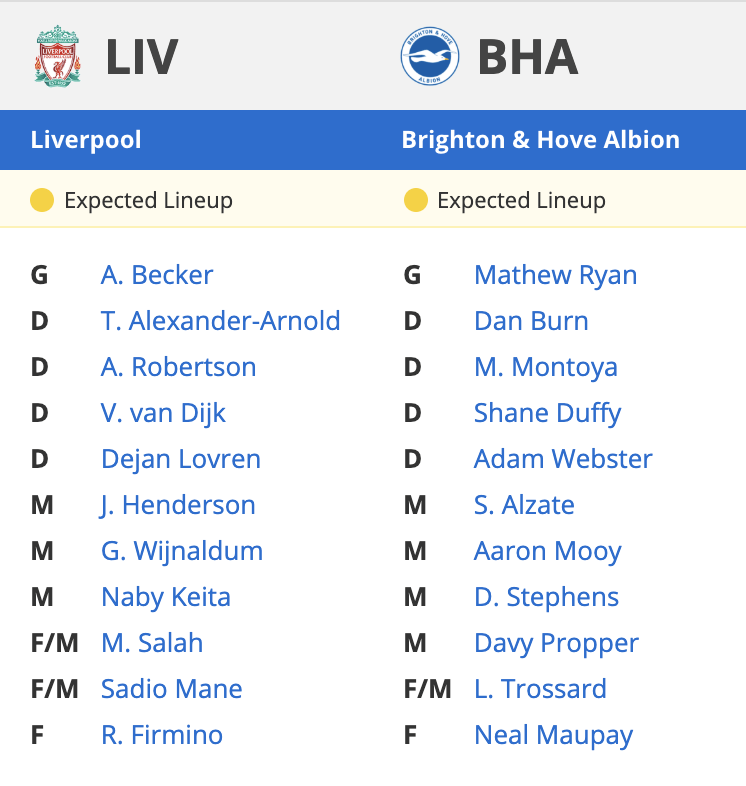This screenshot has width=746, height=786.
Task: Click J. Henderson player name
Action: [177, 505]
